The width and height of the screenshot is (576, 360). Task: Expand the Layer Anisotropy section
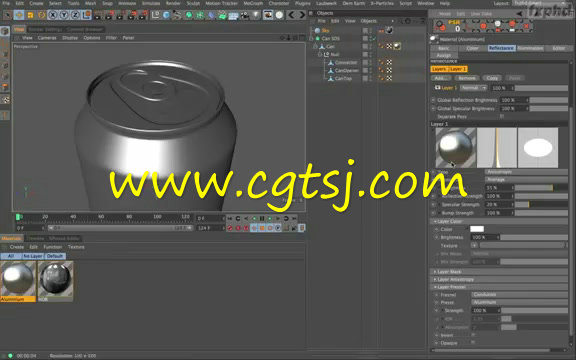[x=498, y=280]
